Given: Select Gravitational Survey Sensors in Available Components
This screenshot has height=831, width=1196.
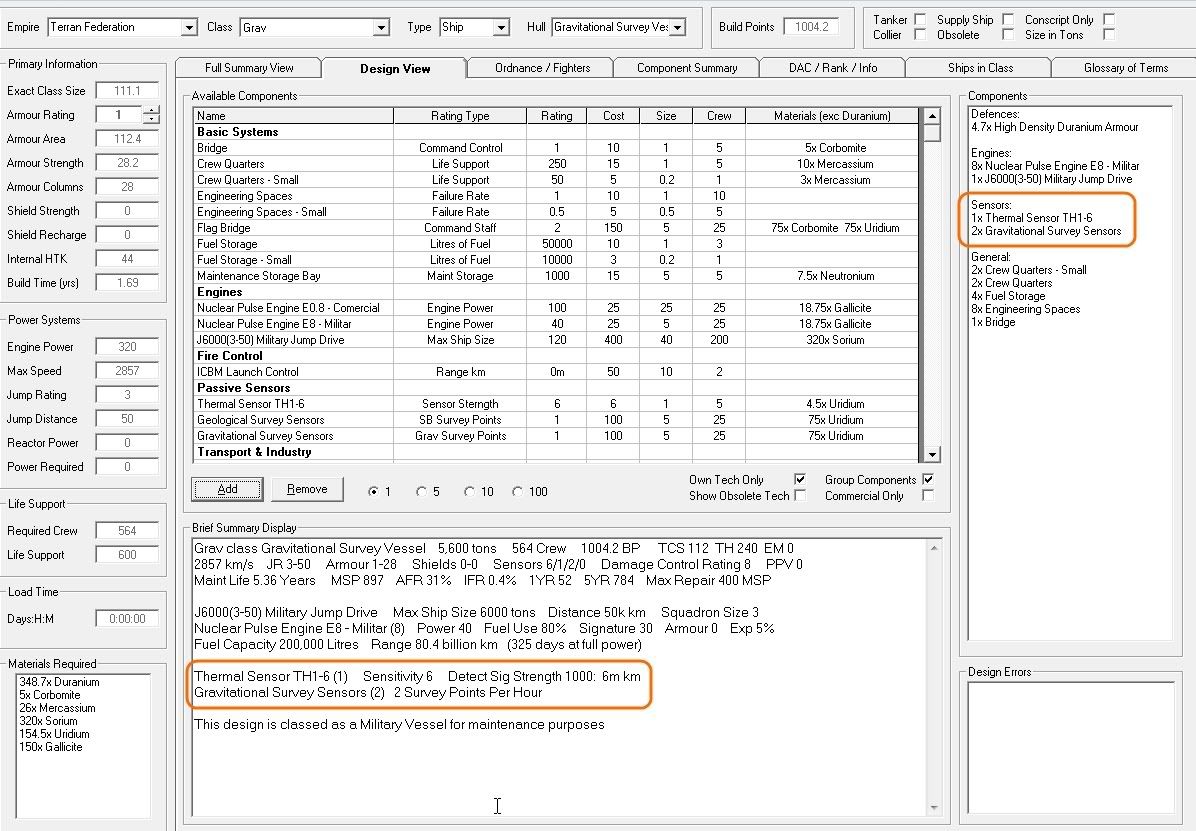Looking at the screenshot, I should pyautogui.click(x=557, y=436).
